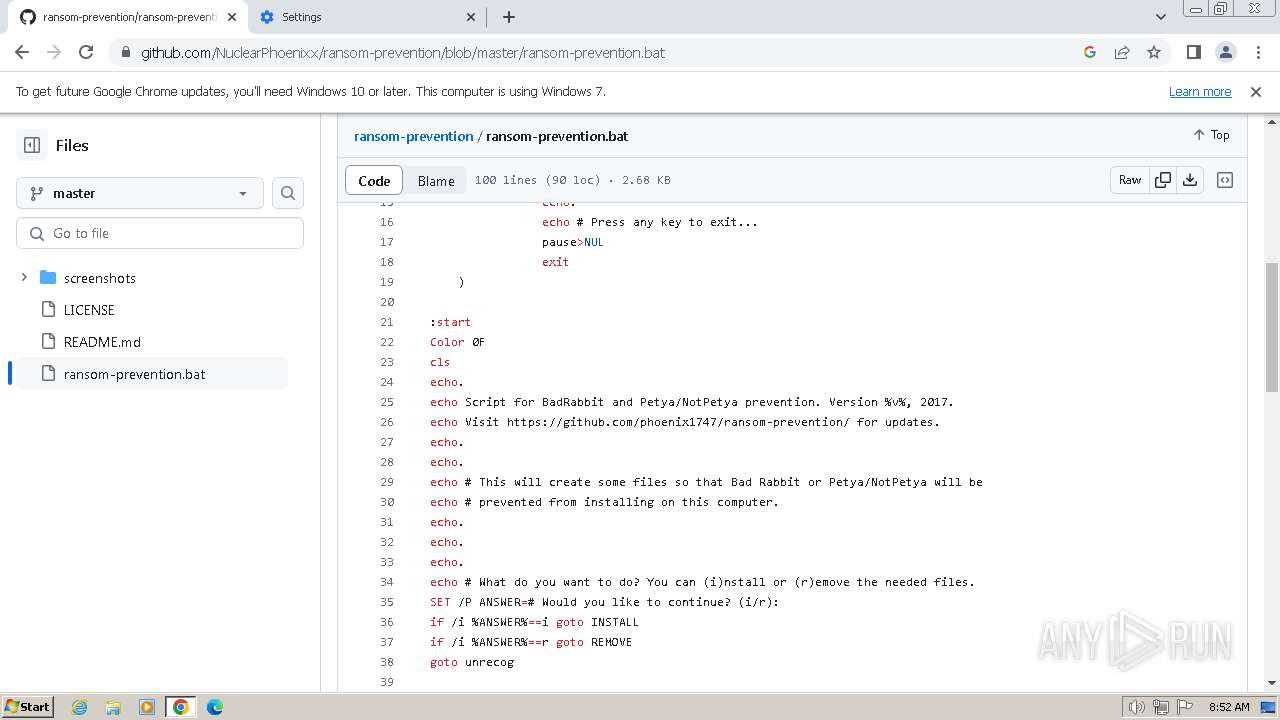Switch to the Blame view tab
This screenshot has width=1280, height=720.
[436, 180]
